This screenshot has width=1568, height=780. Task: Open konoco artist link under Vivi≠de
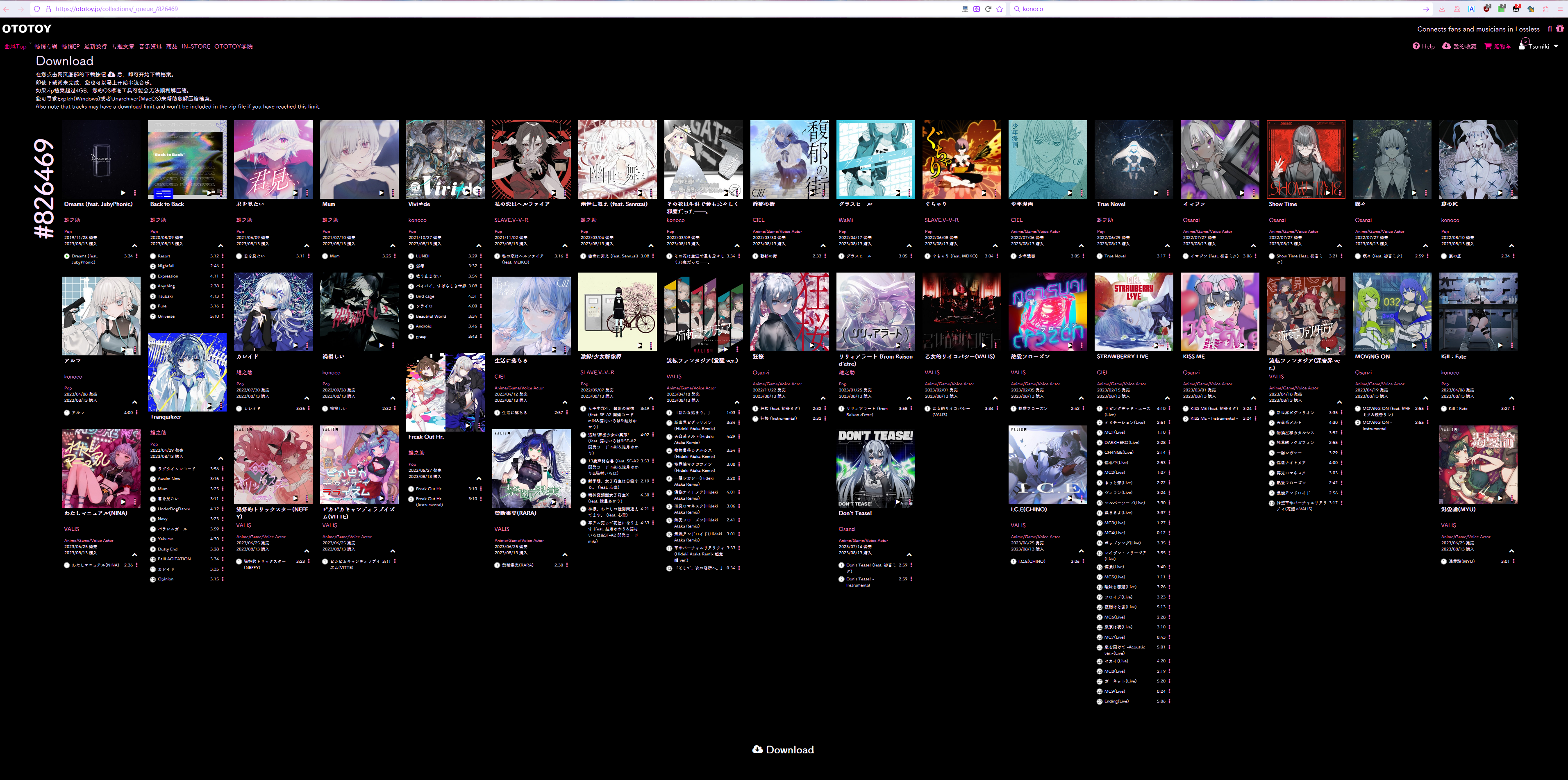point(417,221)
